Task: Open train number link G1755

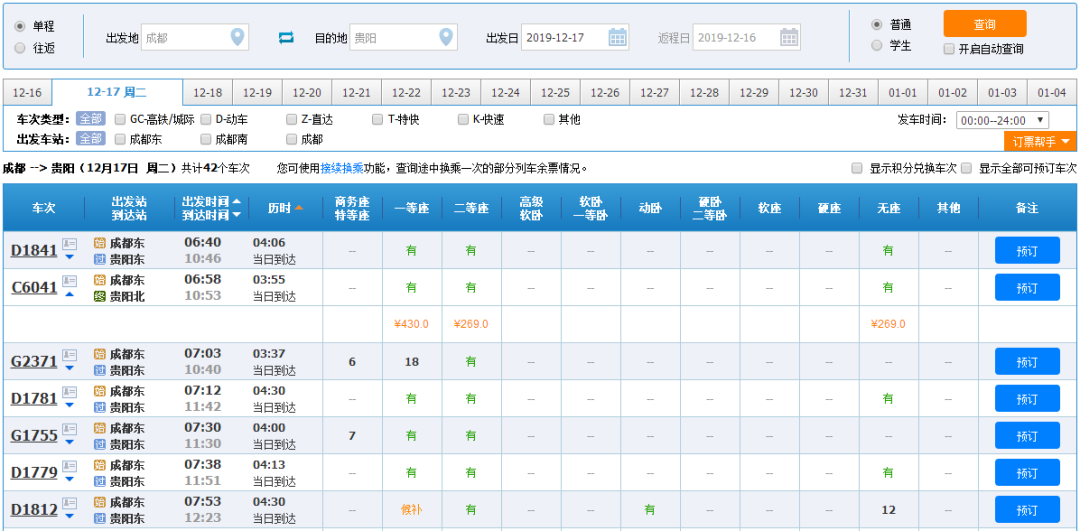Action: click(x=34, y=435)
